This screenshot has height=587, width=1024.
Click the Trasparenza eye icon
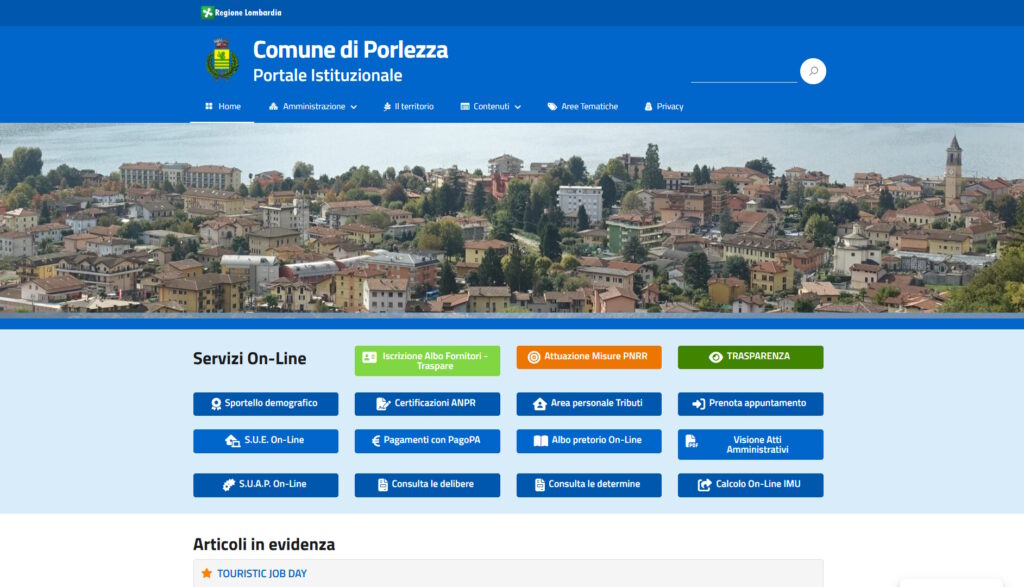tap(716, 357)
